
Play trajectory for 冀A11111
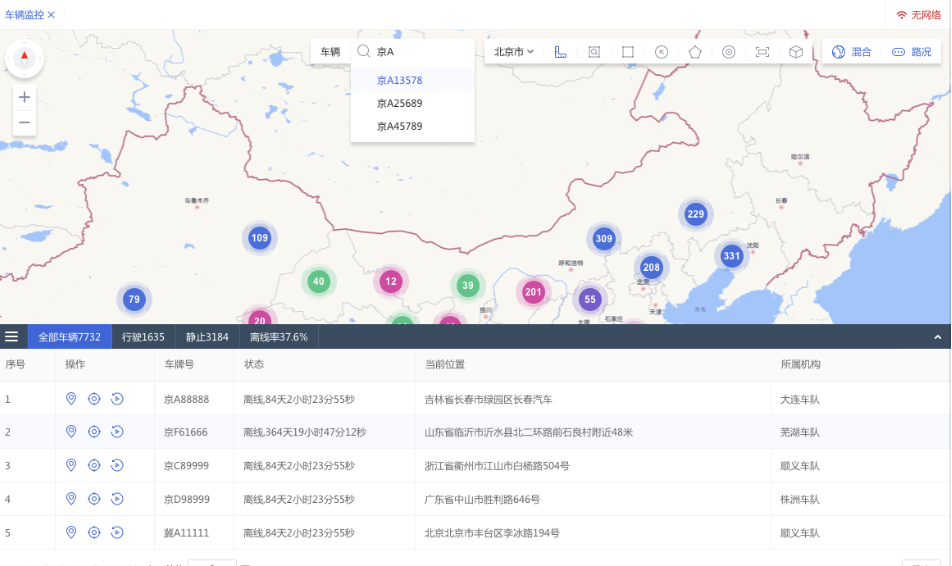[x=117, y=533]
